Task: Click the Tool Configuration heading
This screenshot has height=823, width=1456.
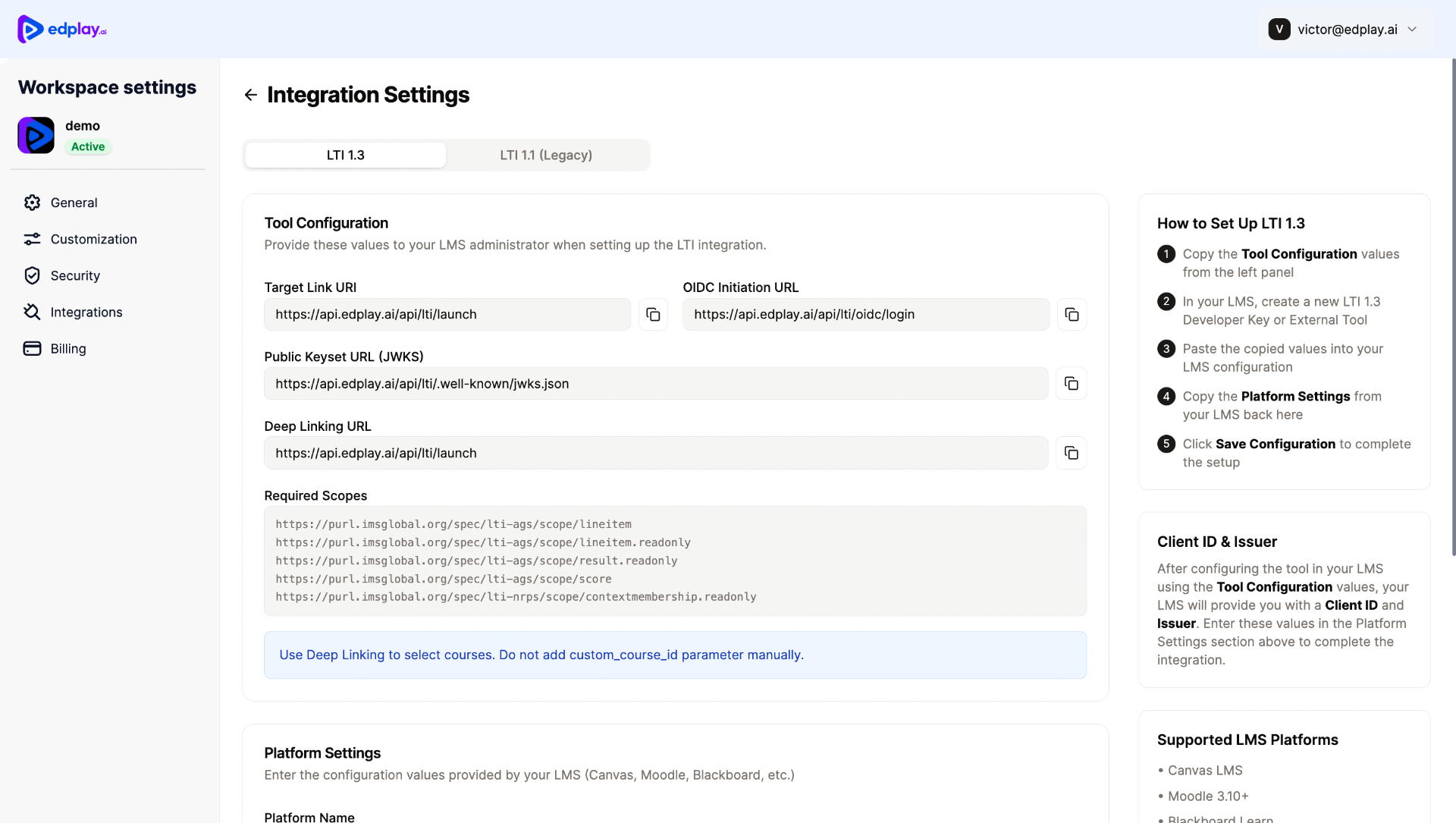Action: click(326, 223)
